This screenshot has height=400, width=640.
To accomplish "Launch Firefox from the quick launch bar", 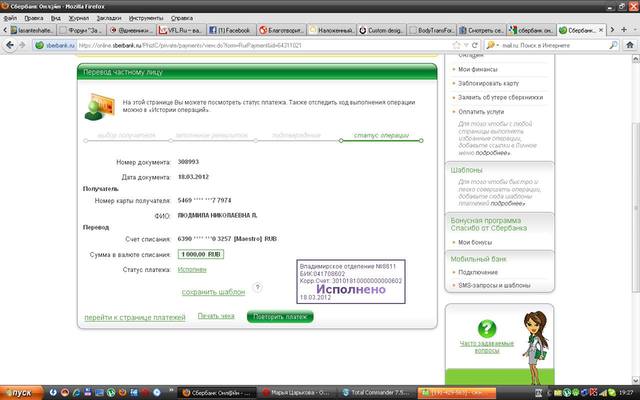I will 122,393.
